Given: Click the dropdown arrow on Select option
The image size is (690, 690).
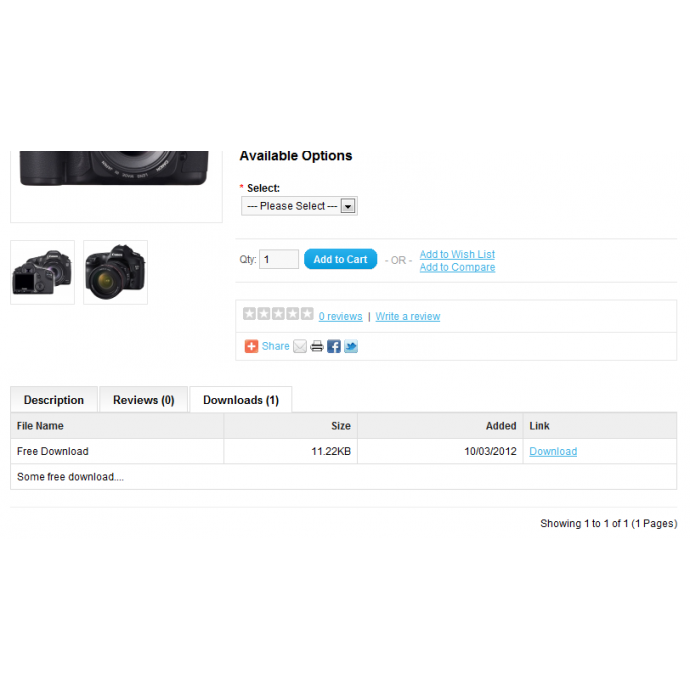Looking at the screenshot, I should (348, 206).
